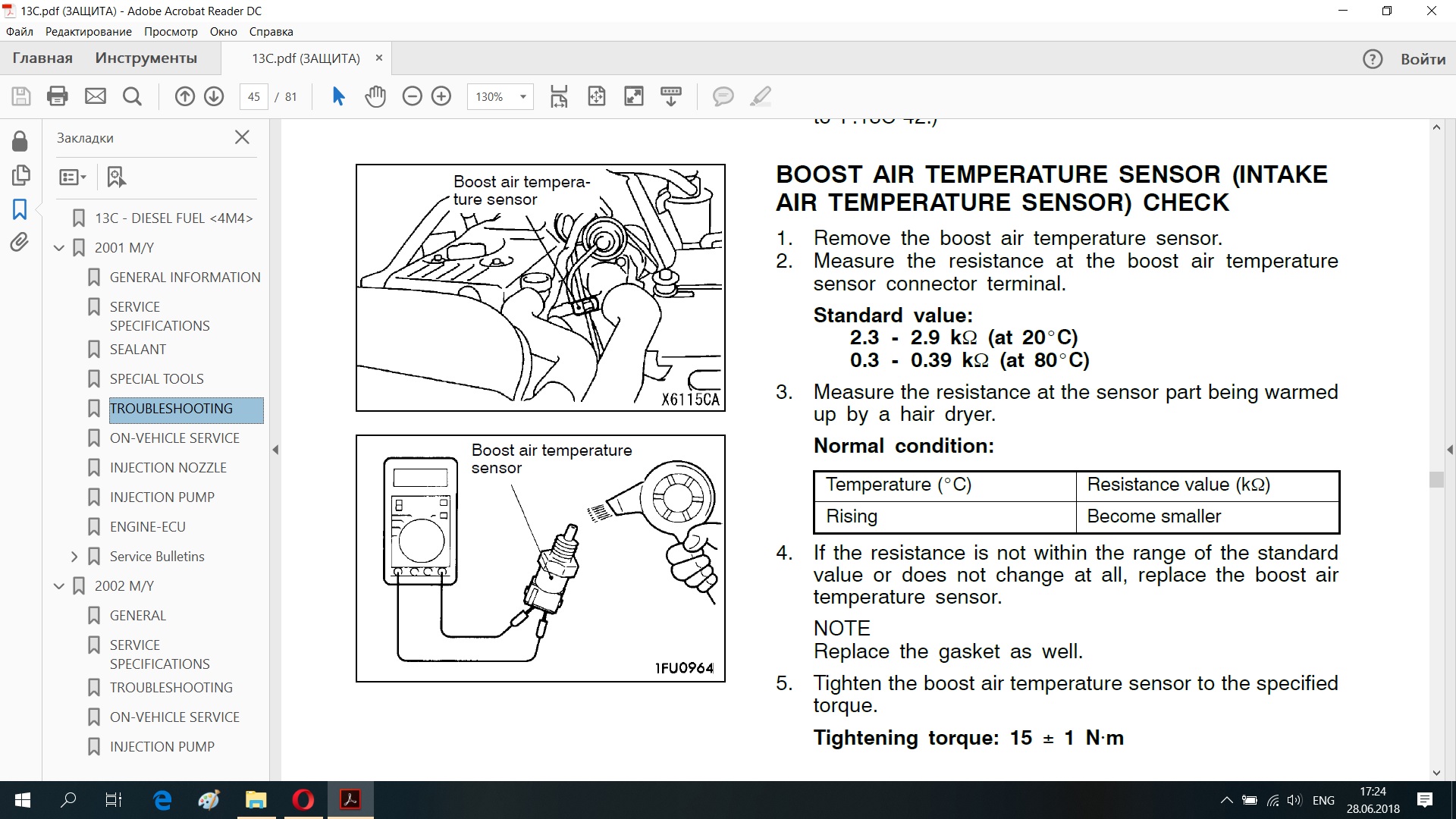Click the Войти sign-in button

pos(1423,59)
